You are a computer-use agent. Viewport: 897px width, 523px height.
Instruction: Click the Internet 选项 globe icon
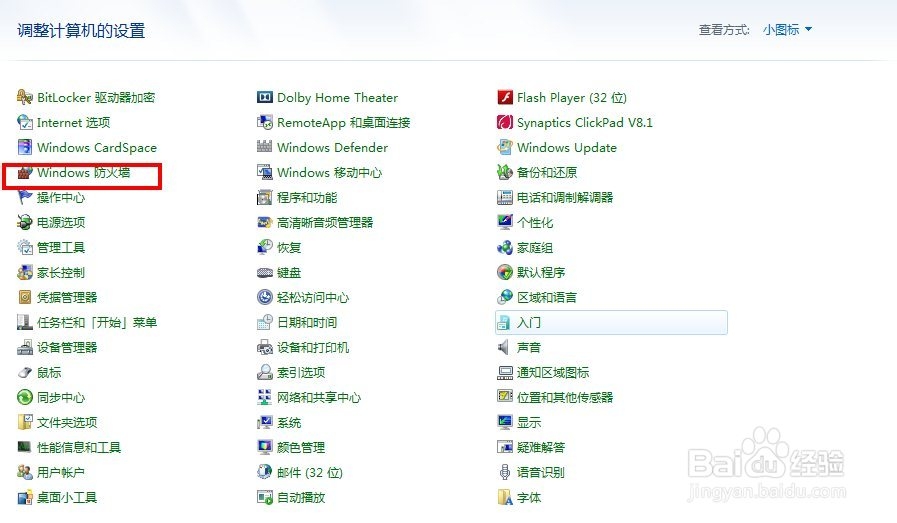(x=25, y=122)
